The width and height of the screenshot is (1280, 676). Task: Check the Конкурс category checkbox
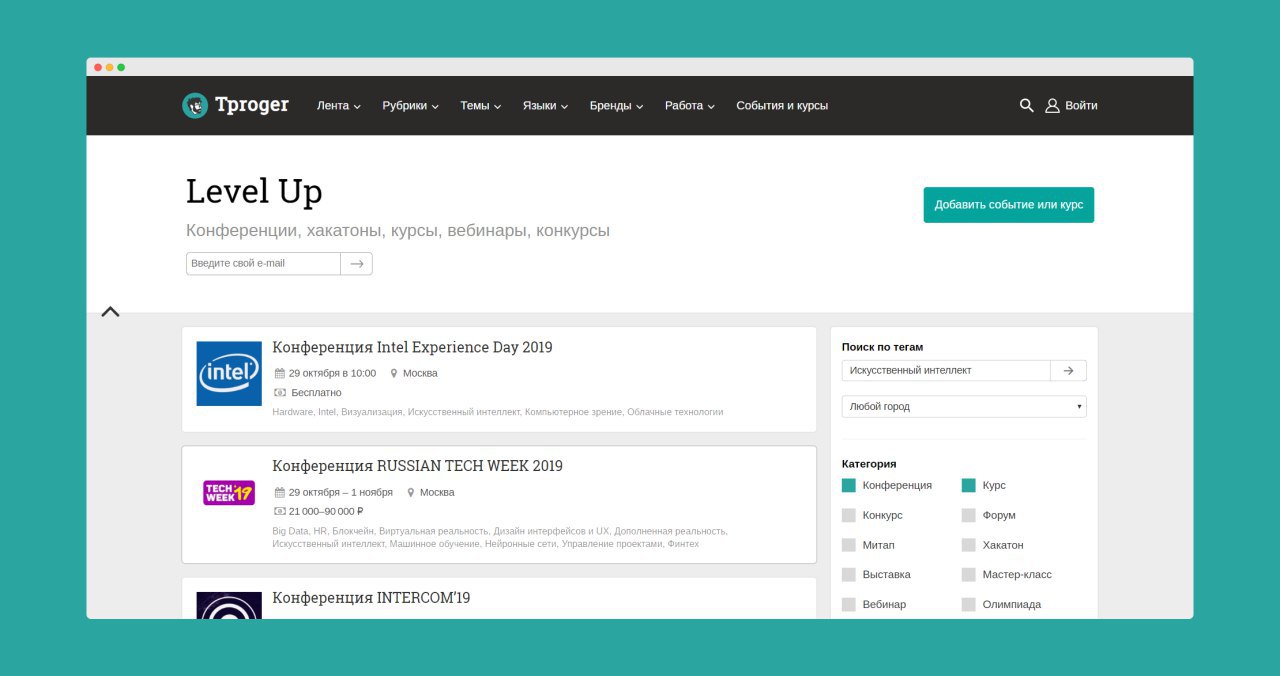(x=849, y=515)
